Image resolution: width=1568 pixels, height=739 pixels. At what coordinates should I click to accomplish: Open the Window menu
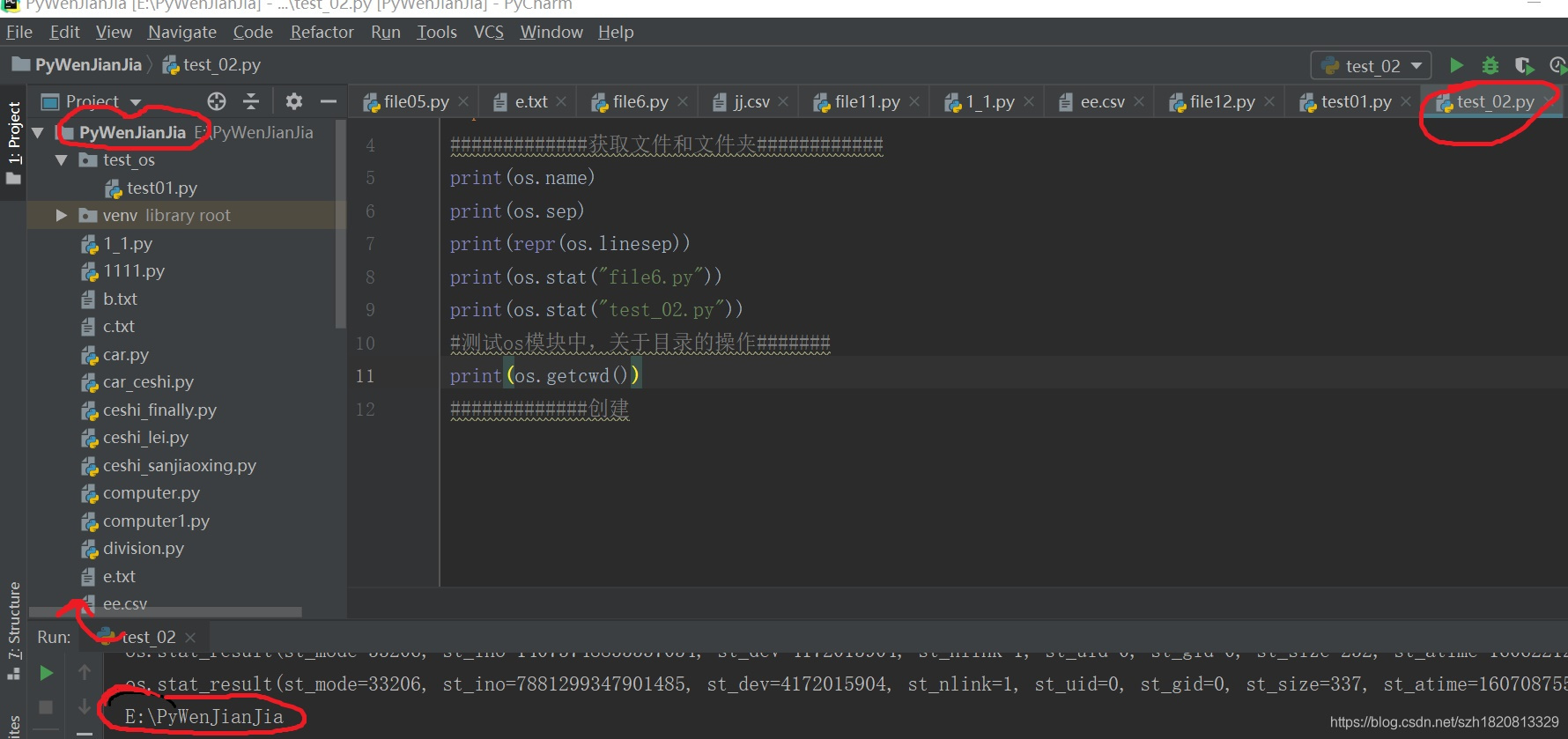click(551, 33)
